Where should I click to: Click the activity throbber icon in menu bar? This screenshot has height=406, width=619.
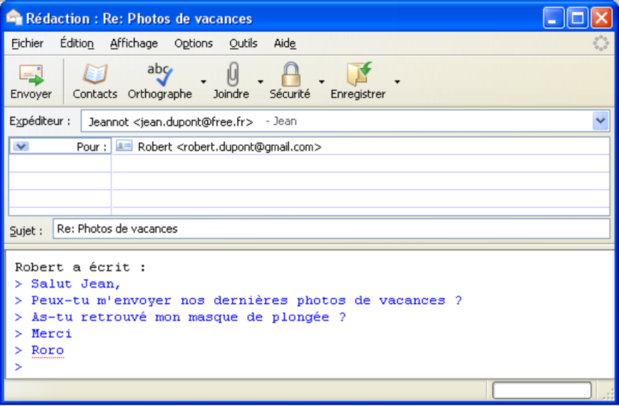point(600,44)
